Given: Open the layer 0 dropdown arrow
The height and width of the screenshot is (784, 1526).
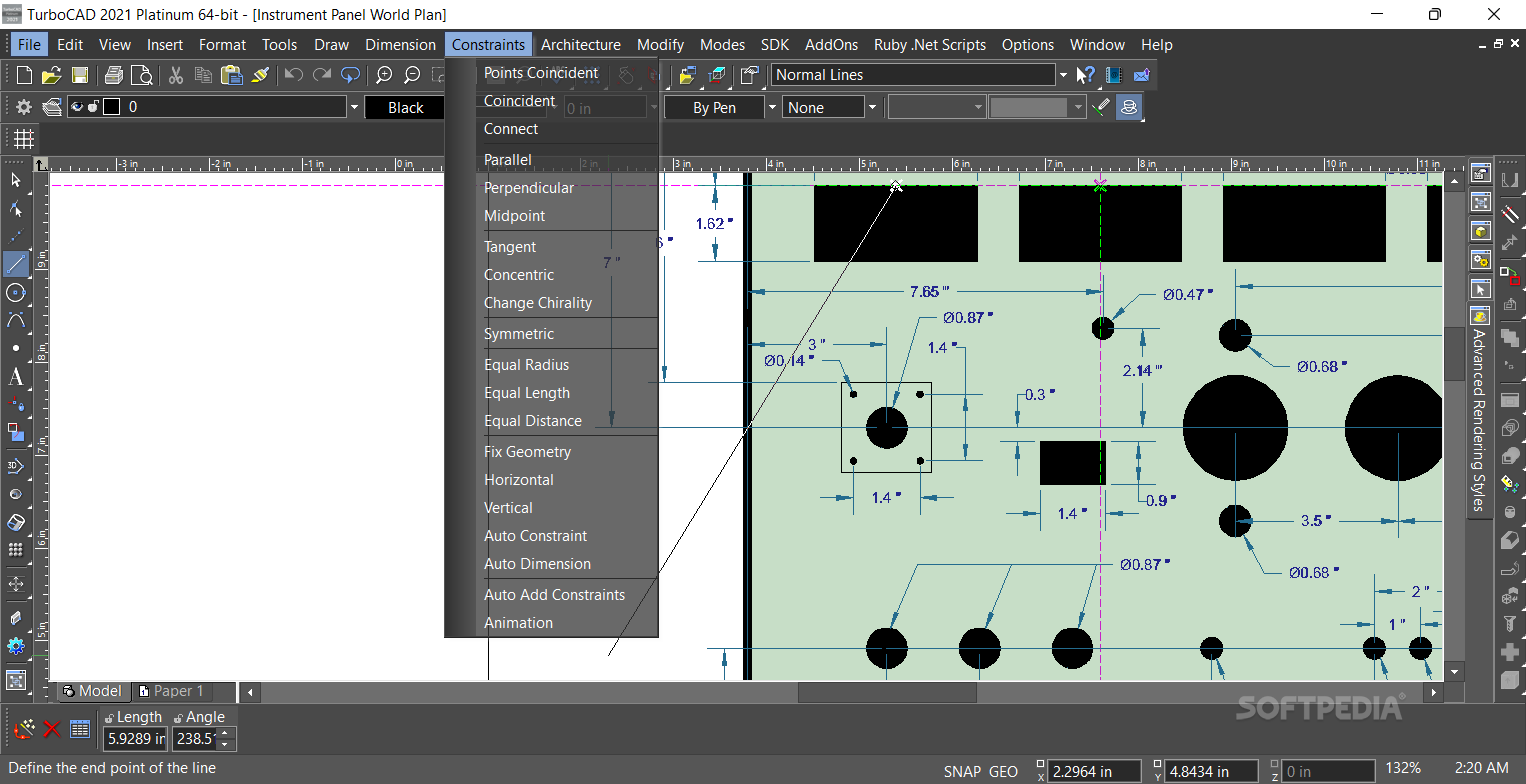Looking at the screenshot, I should [353, 107].
